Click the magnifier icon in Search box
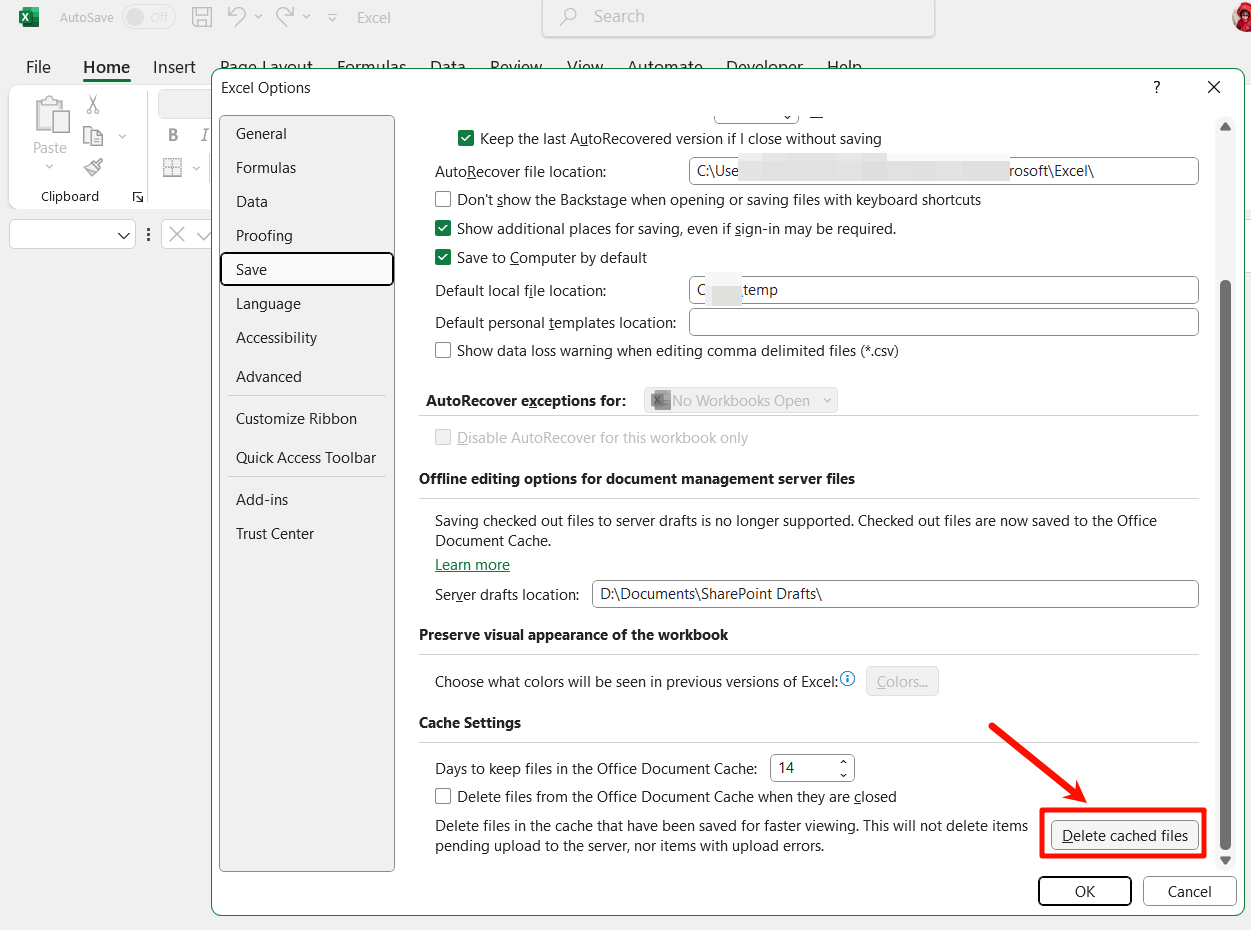Viewport: 1251px width, 930px height. coord(568,17)
